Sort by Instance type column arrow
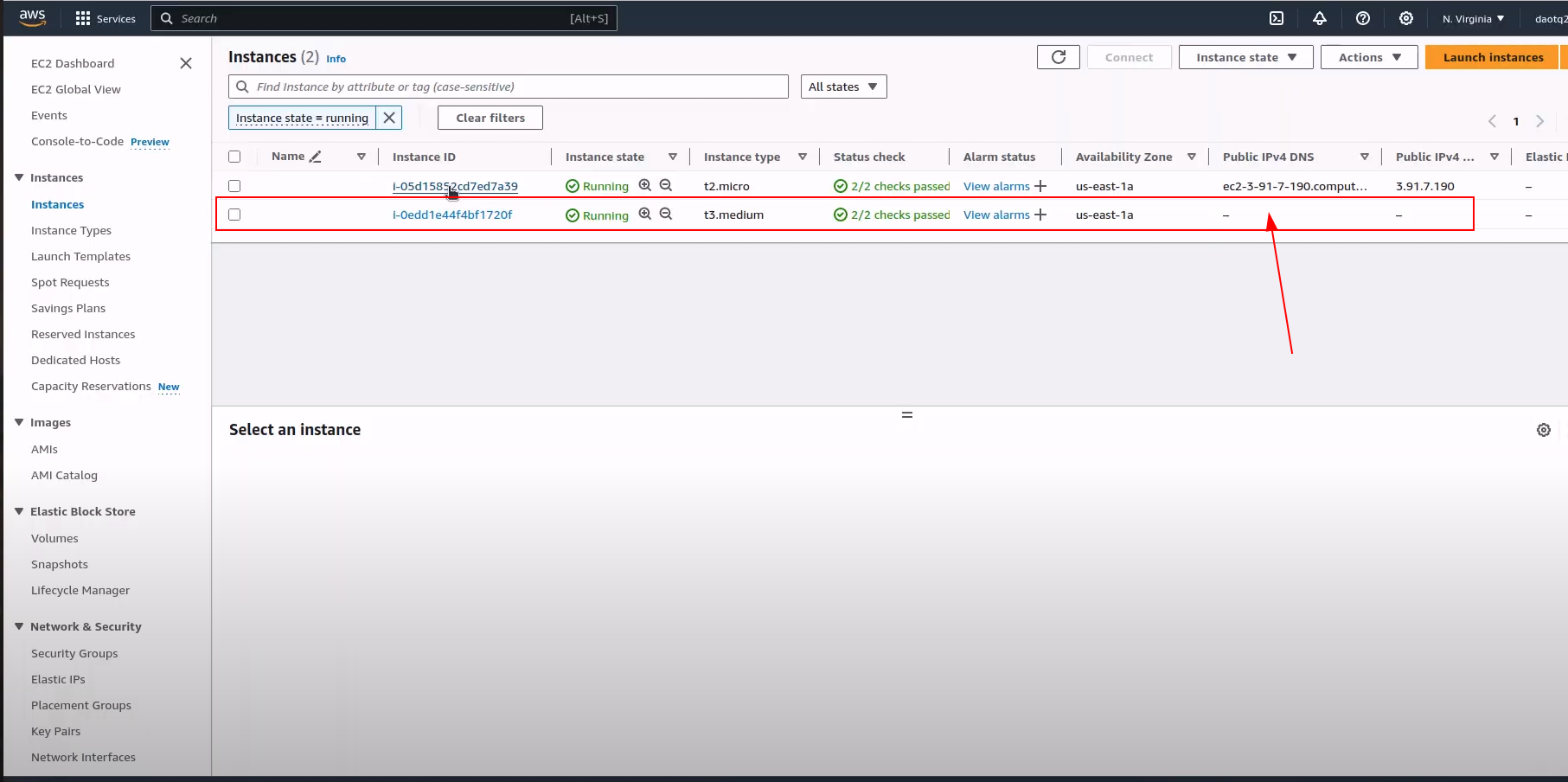Screen dimensions: 1568x782 803,157
